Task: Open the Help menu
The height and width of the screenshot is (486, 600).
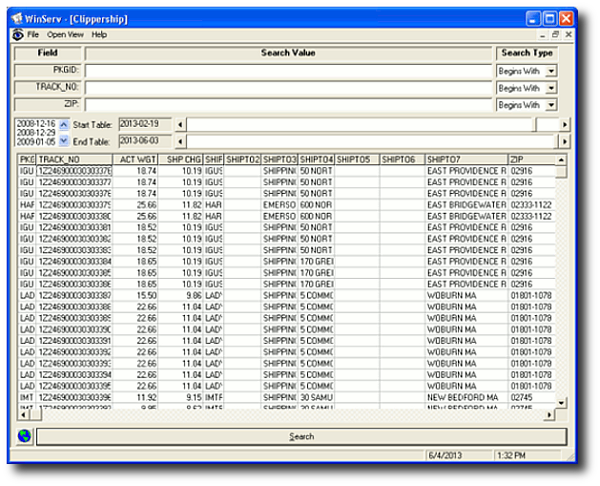Action: point(99,35)
